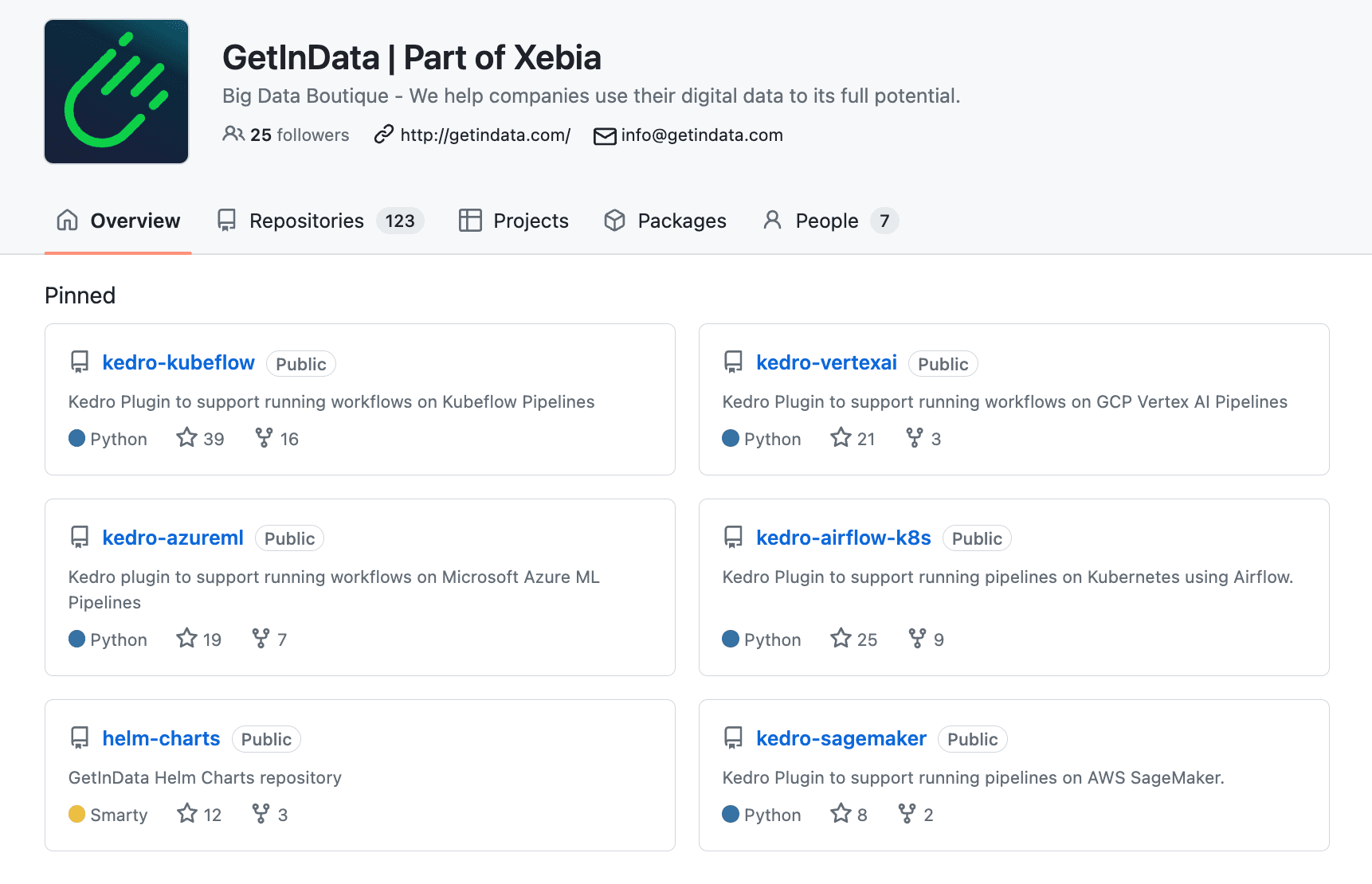1372x884 pixels.
Task: Visit the http://getindata.com/ website link
Action: point(486,135)
